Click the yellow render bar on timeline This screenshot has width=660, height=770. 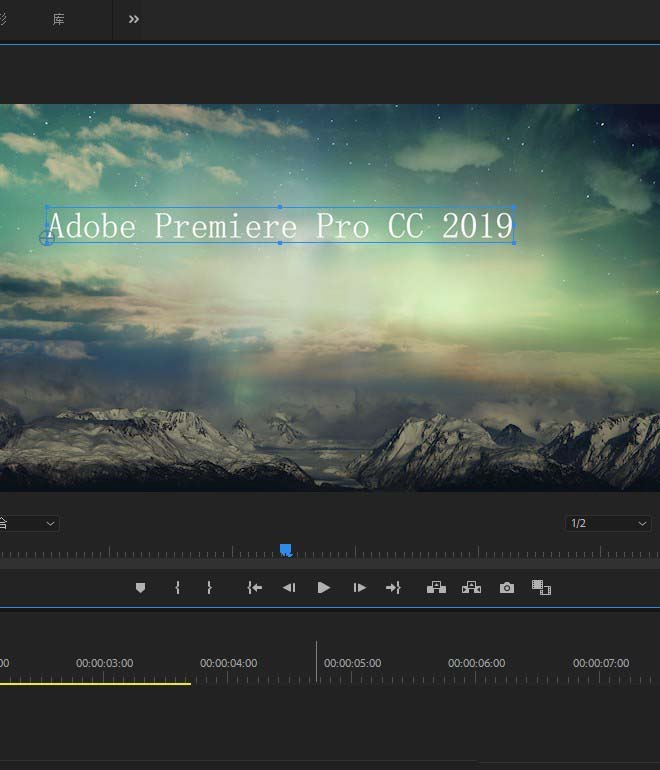point(95,683)
